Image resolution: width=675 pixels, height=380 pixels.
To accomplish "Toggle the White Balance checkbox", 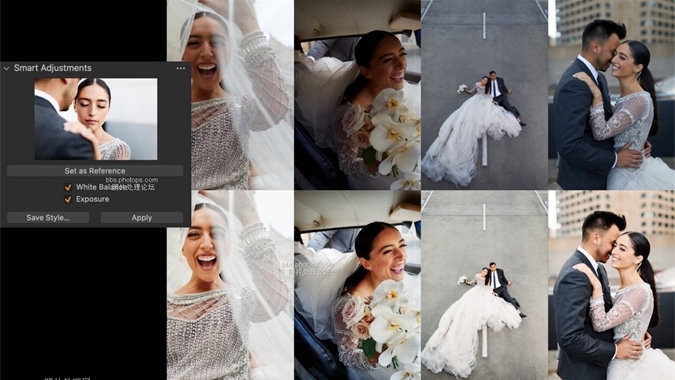I will pyautogui.click(x=68, y=187).
